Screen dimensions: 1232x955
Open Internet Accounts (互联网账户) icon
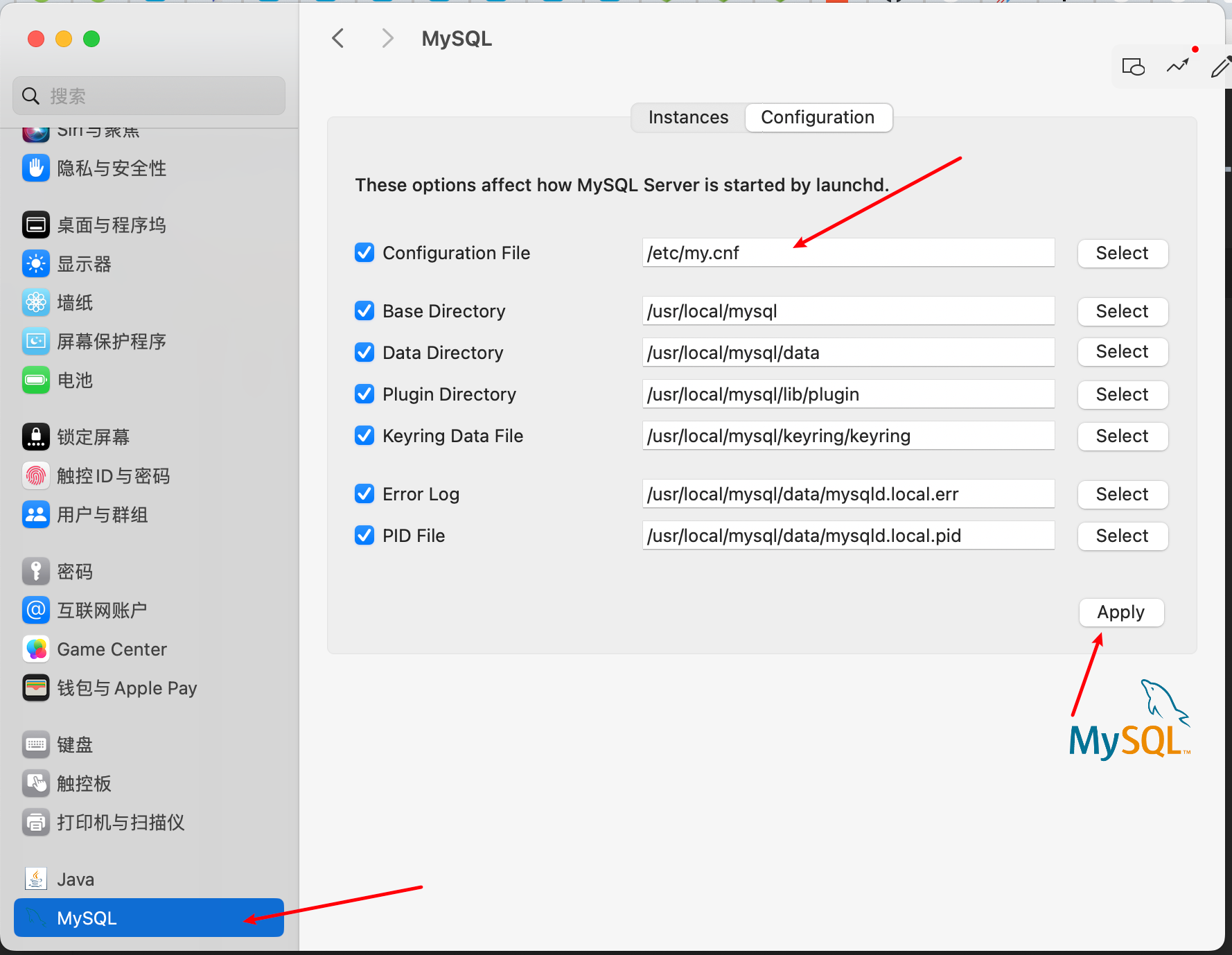36,610
